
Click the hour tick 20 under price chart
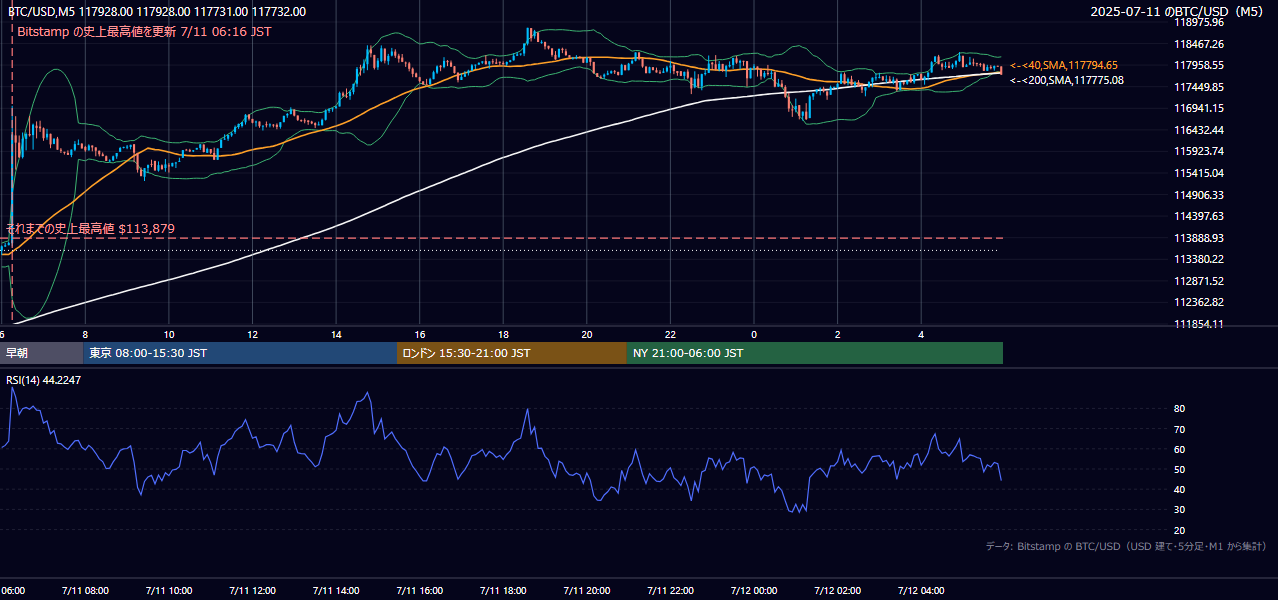tap(586, 334)
